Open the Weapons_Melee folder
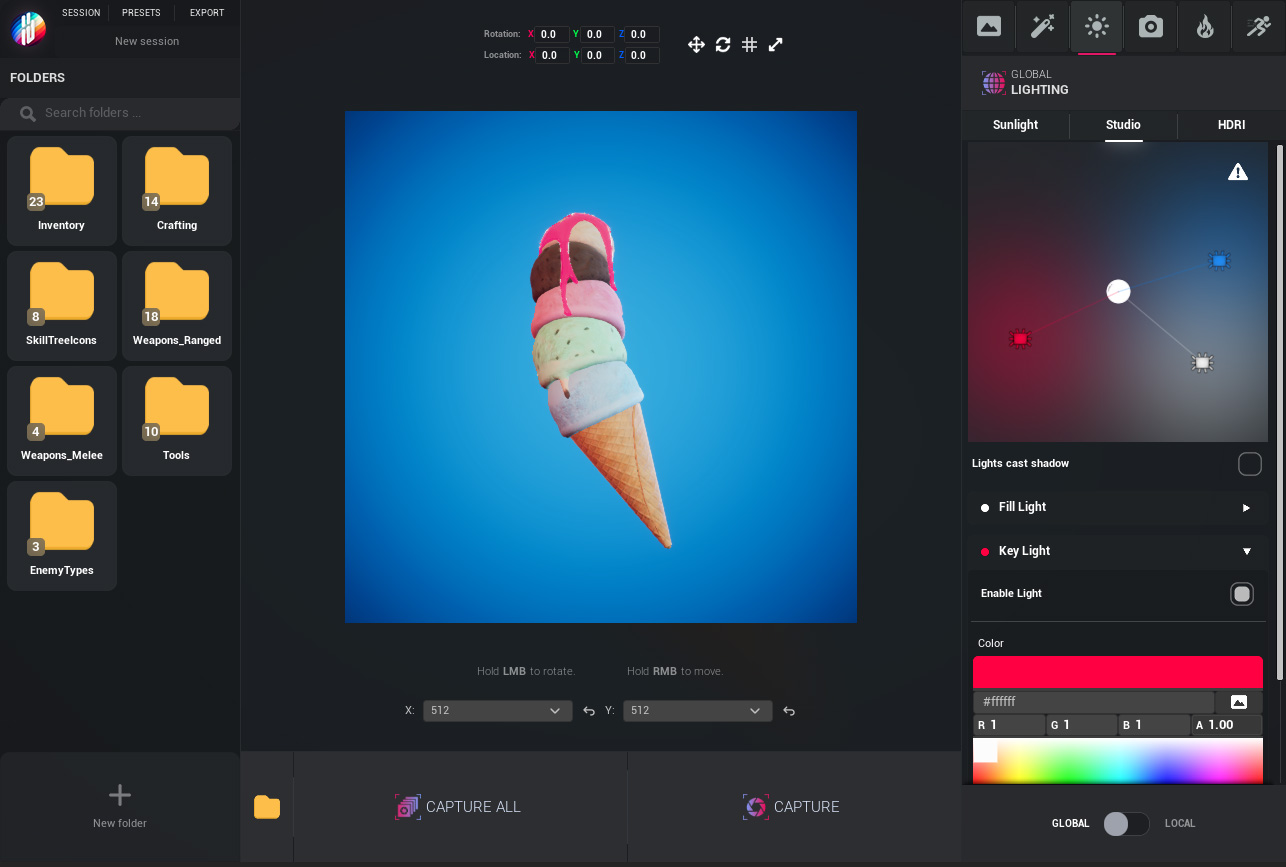This screenshot has height=867, width=1286. pos(62,421)
